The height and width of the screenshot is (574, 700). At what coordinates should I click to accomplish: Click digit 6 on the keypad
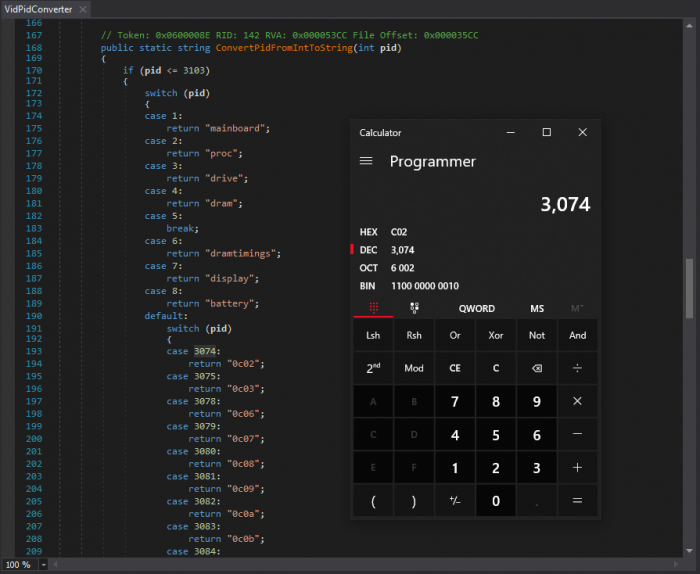click(537, 434)
